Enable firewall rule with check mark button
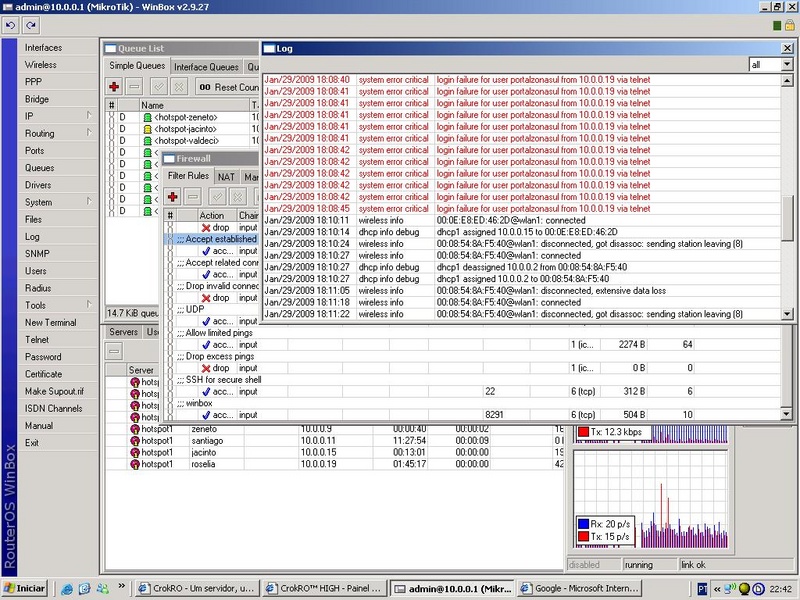Image resolution: width=800 pixels, height=600 pixels. coord(217,196)
